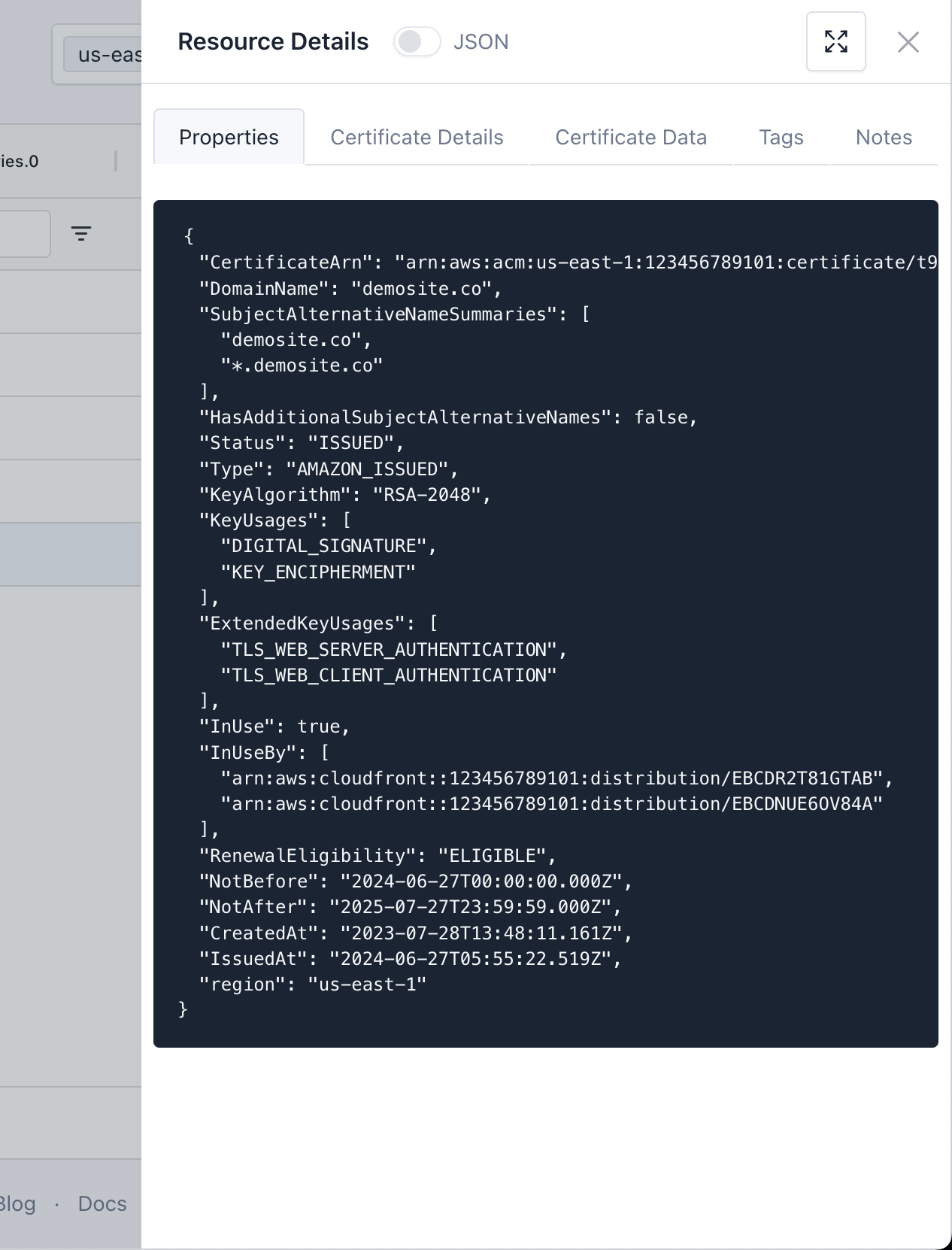Click the "region": "us-east-1" line
Viewport: 952px width, 1250px height.
[x=312, y=985]
